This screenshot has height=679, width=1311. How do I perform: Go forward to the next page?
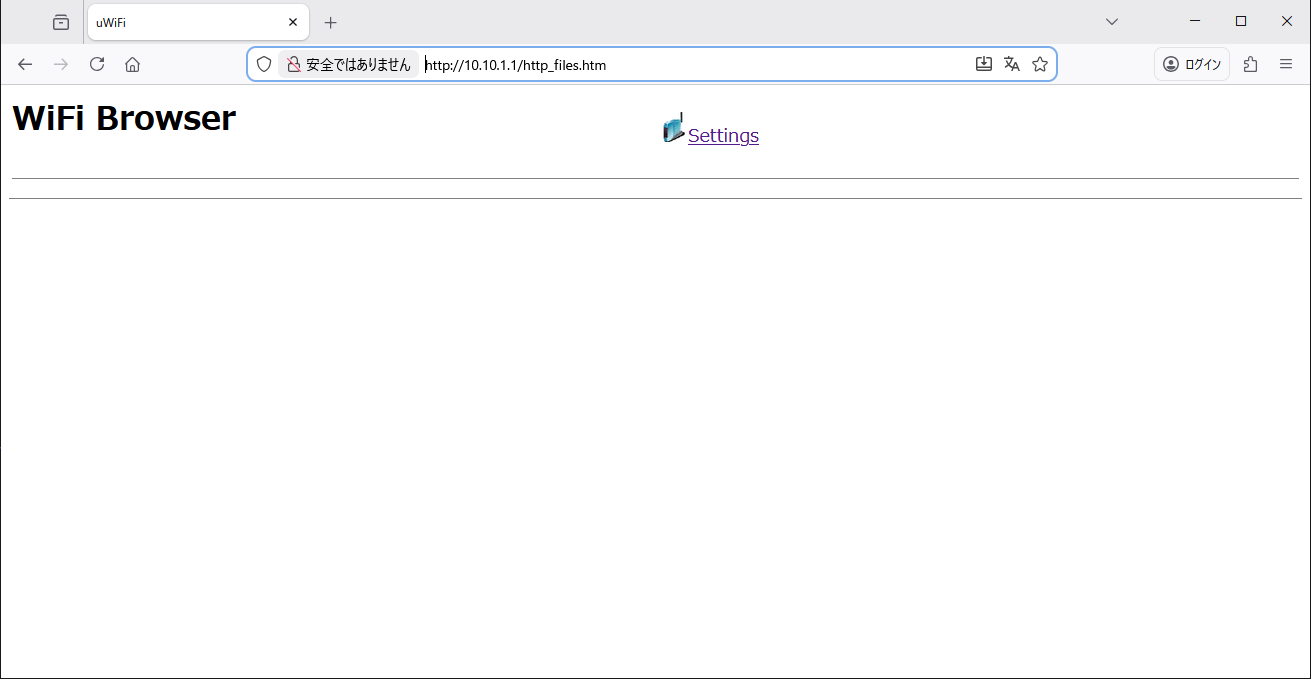61,64
